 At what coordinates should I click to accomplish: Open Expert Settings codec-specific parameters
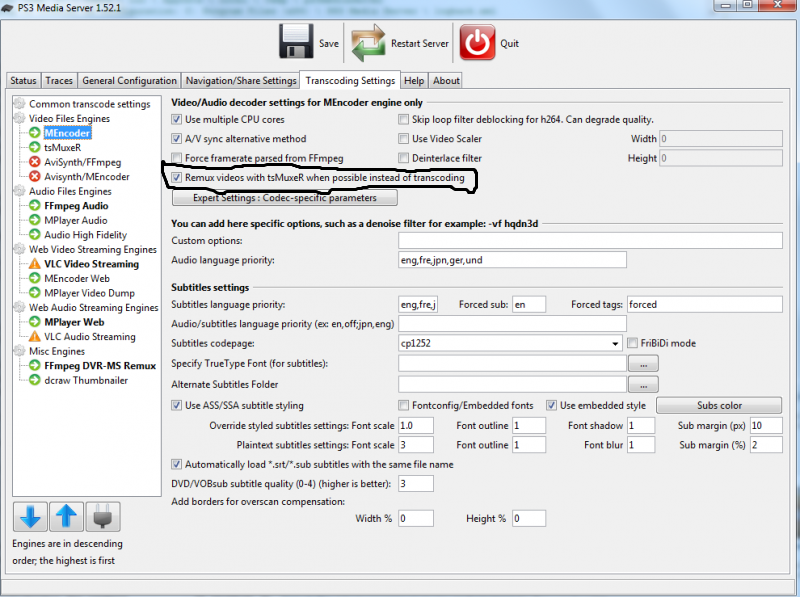point(285,198)
